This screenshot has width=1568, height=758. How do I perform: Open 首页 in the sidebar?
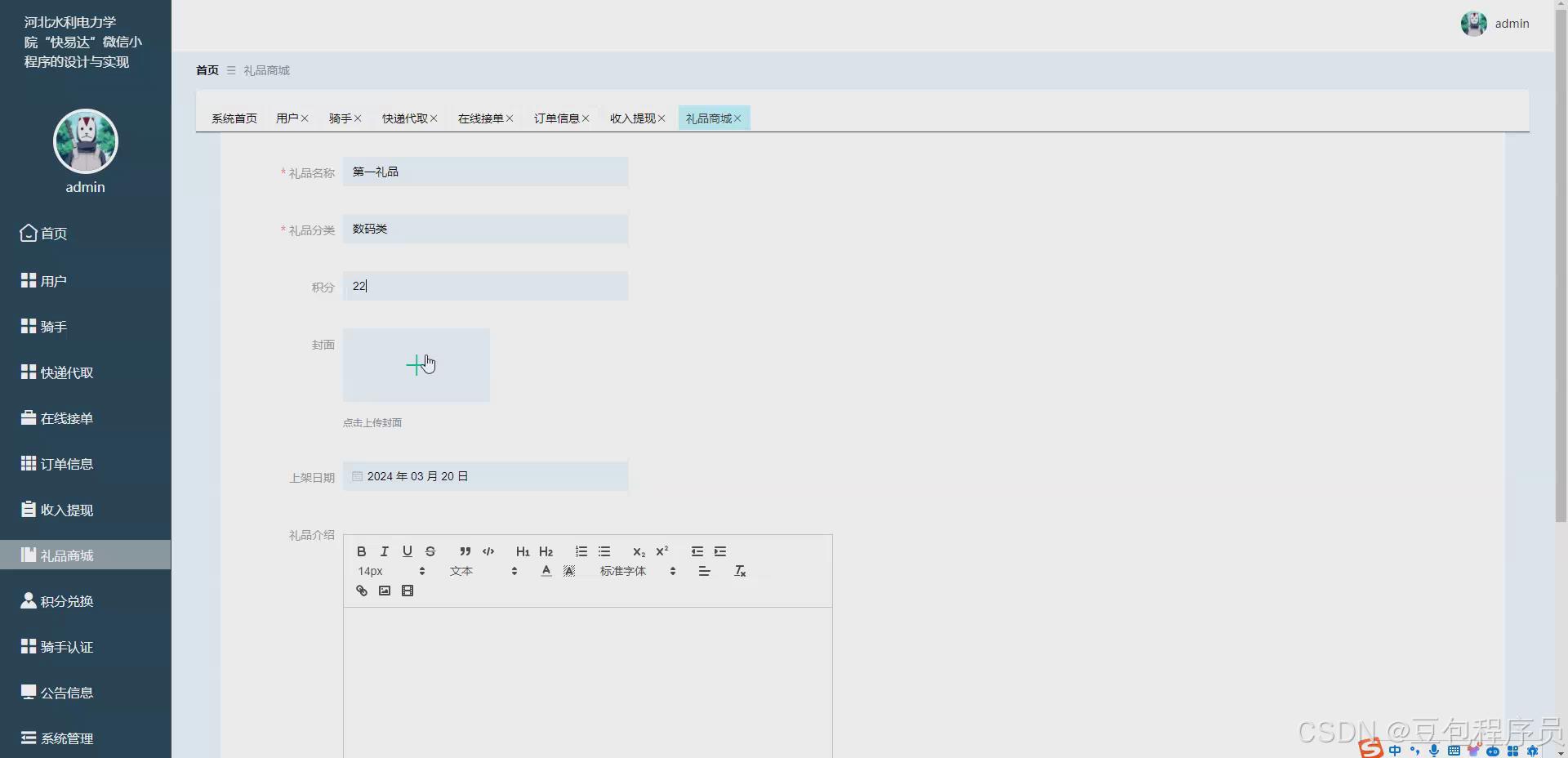pos(85,234)
